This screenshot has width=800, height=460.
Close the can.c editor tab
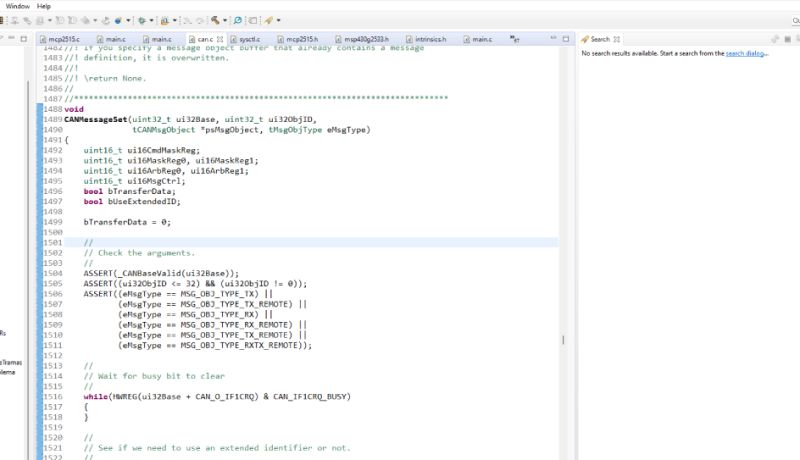tap(220, 39)
